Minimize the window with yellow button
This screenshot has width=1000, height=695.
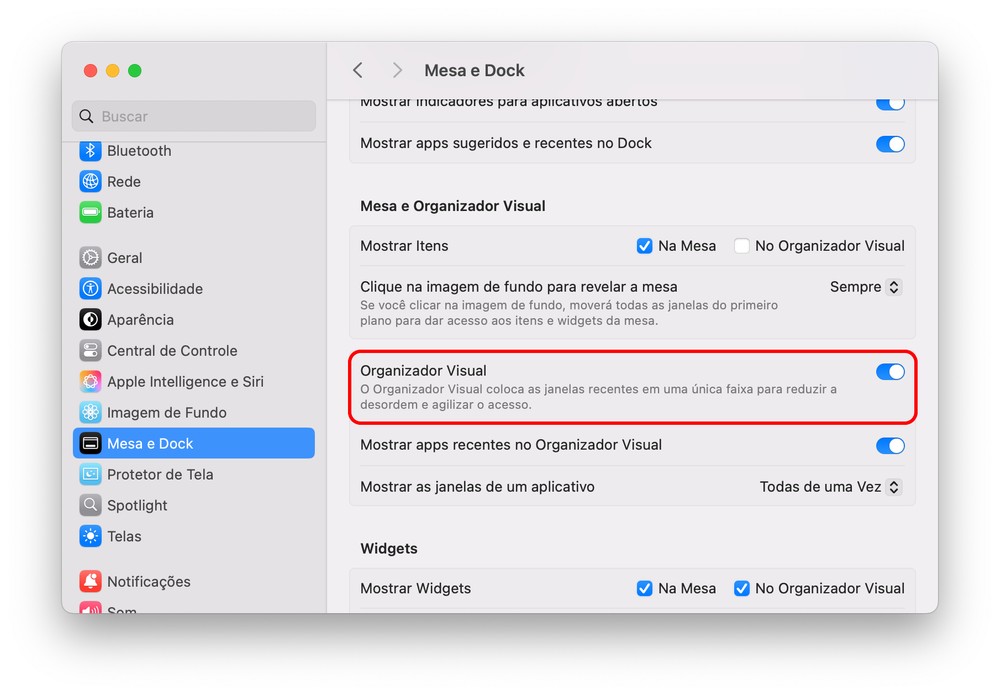(x=112, y=70)
